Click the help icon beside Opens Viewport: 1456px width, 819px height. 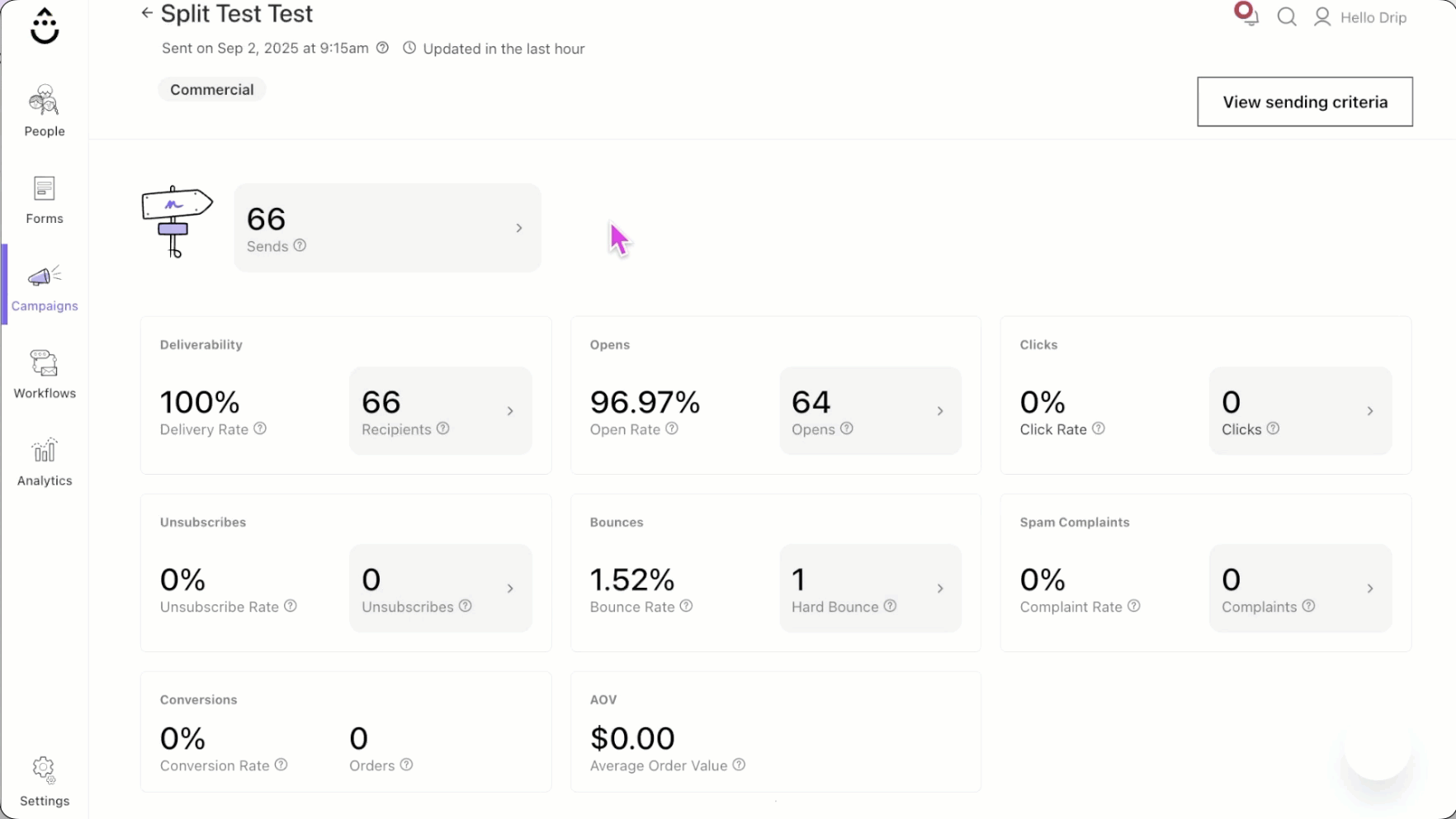(847, 428)
